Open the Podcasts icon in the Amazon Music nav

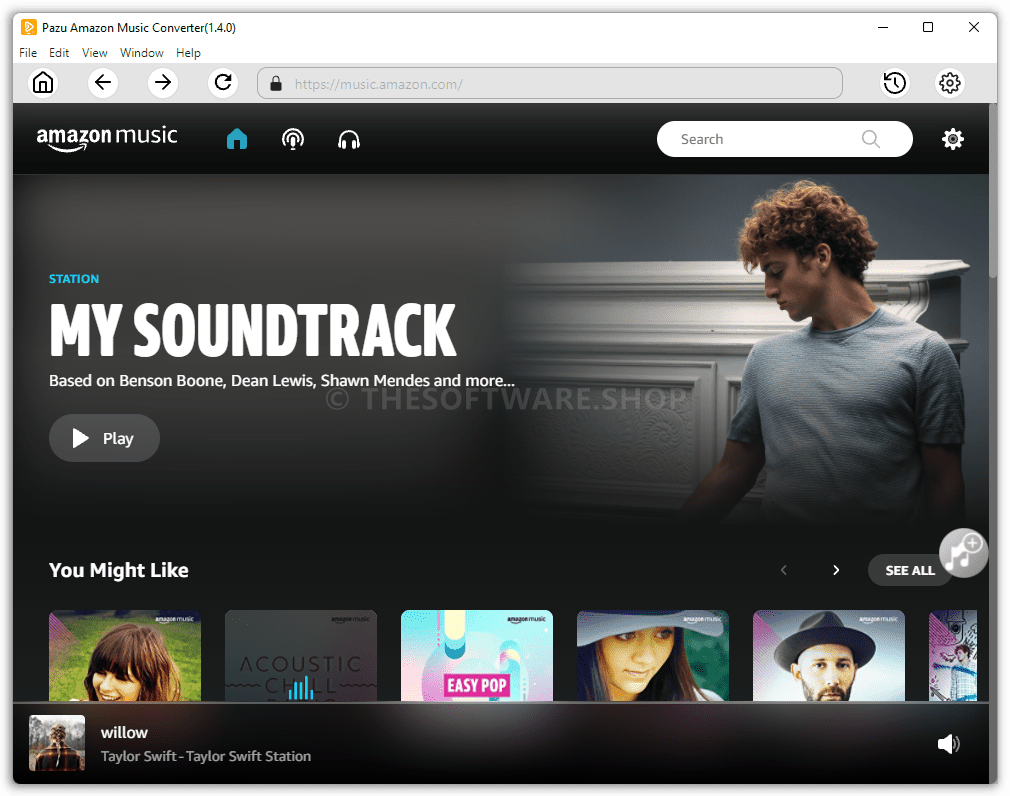(x=293, y=139)
